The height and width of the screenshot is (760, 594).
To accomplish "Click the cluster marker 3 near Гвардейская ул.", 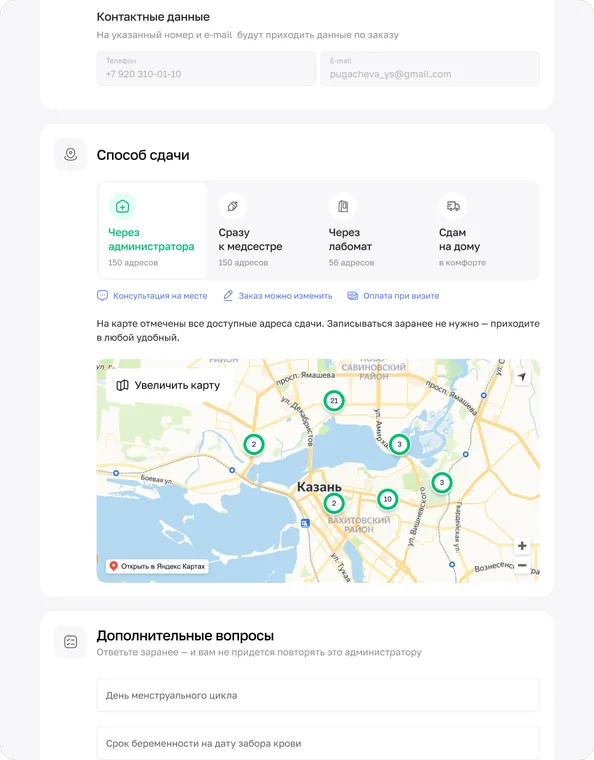I will coord(441,483).
